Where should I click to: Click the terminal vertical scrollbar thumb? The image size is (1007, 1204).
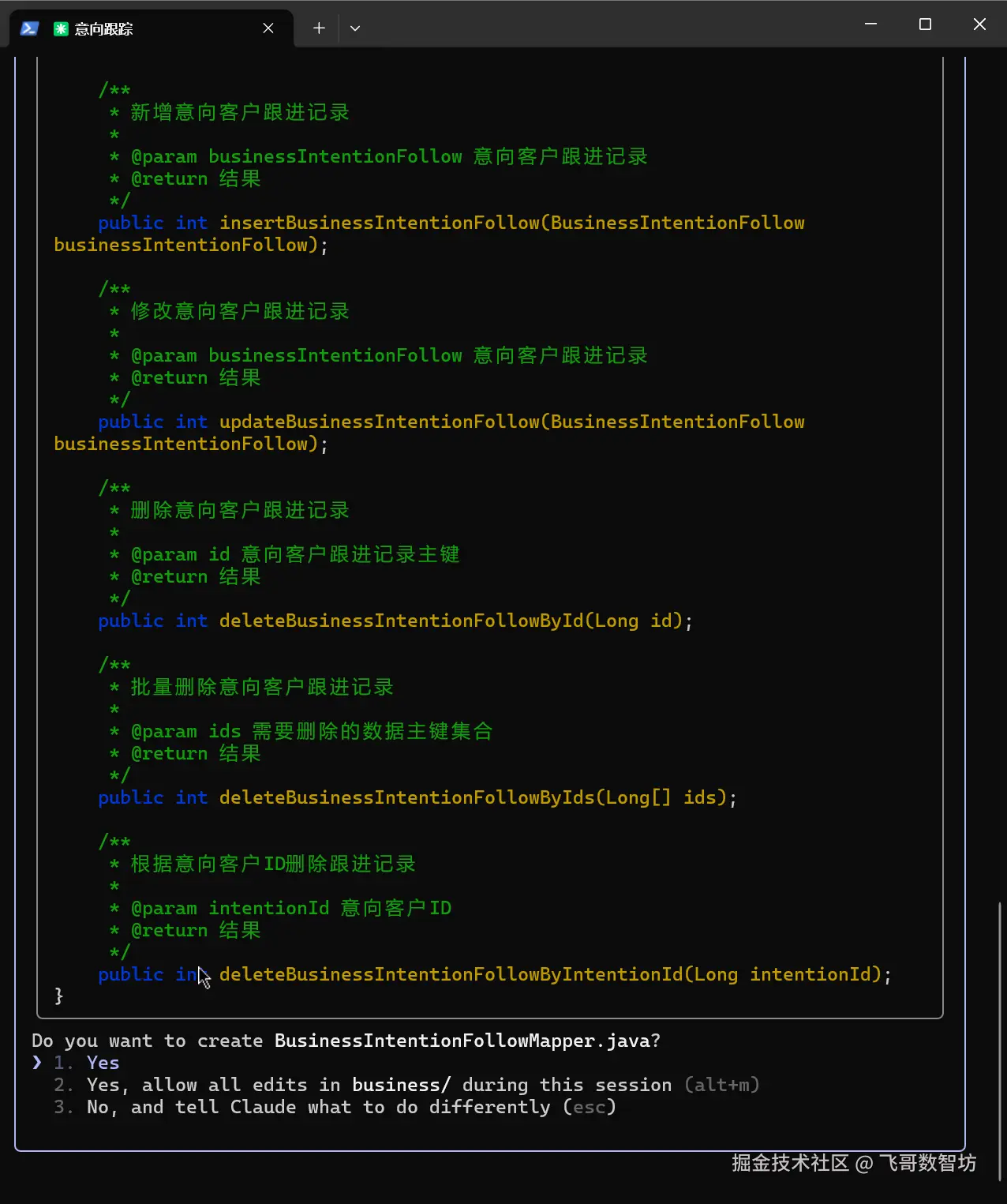pos(1001,1041)
